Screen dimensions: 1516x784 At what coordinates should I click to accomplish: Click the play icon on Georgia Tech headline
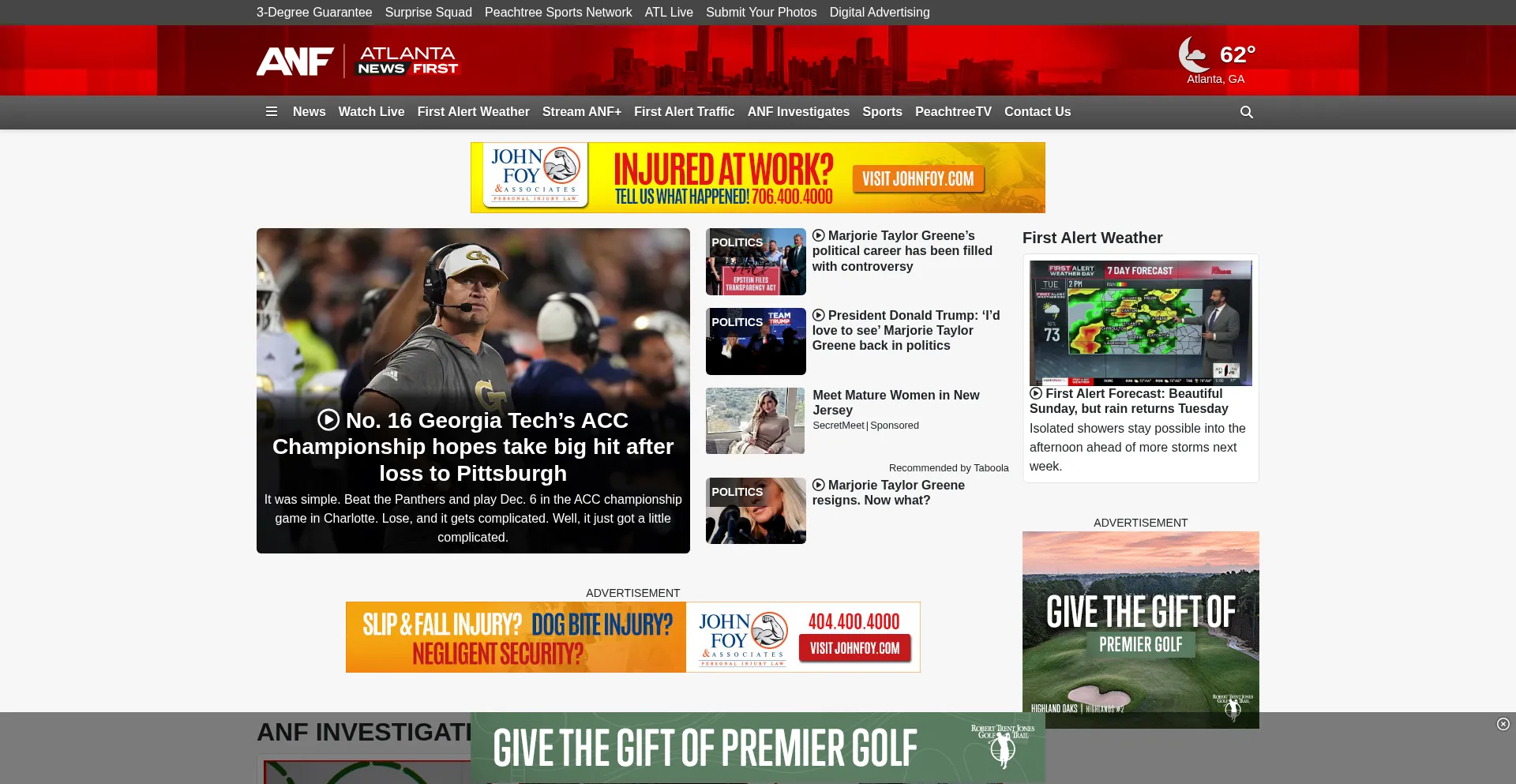328,420
